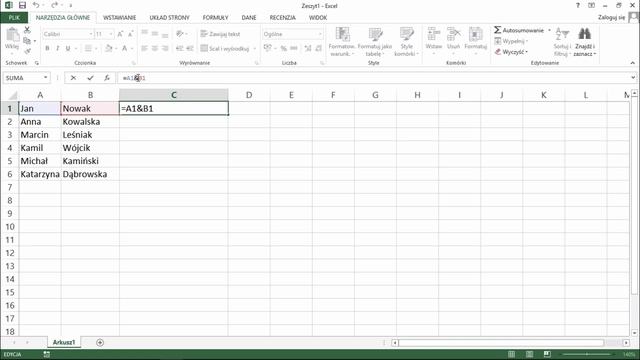Viewport: 640px width, 360px height.
Task: Open Formatowanie warunkowe (conditional formatting)
Action: click(x=342, y=41)
